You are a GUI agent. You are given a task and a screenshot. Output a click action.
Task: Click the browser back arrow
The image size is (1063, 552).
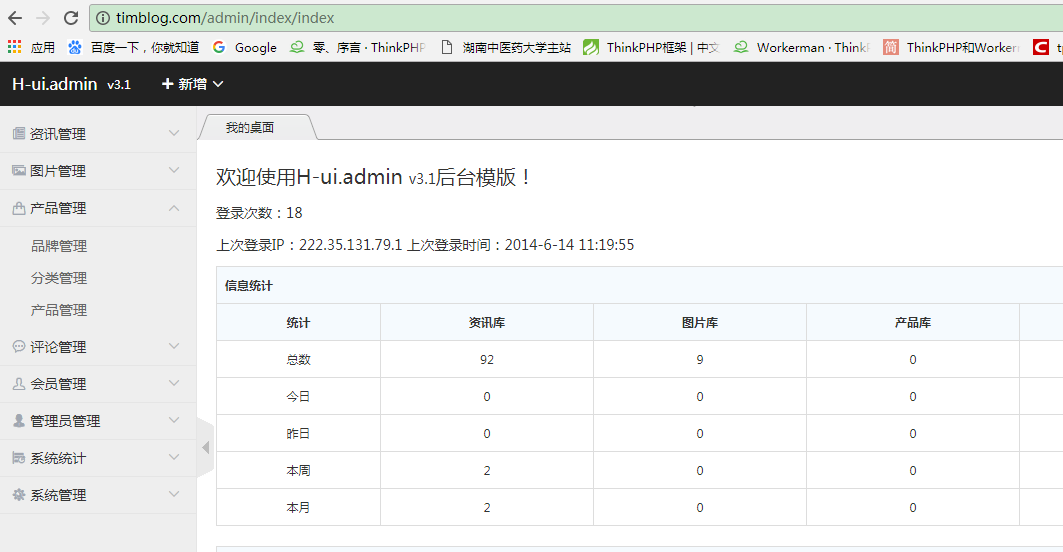15,18
